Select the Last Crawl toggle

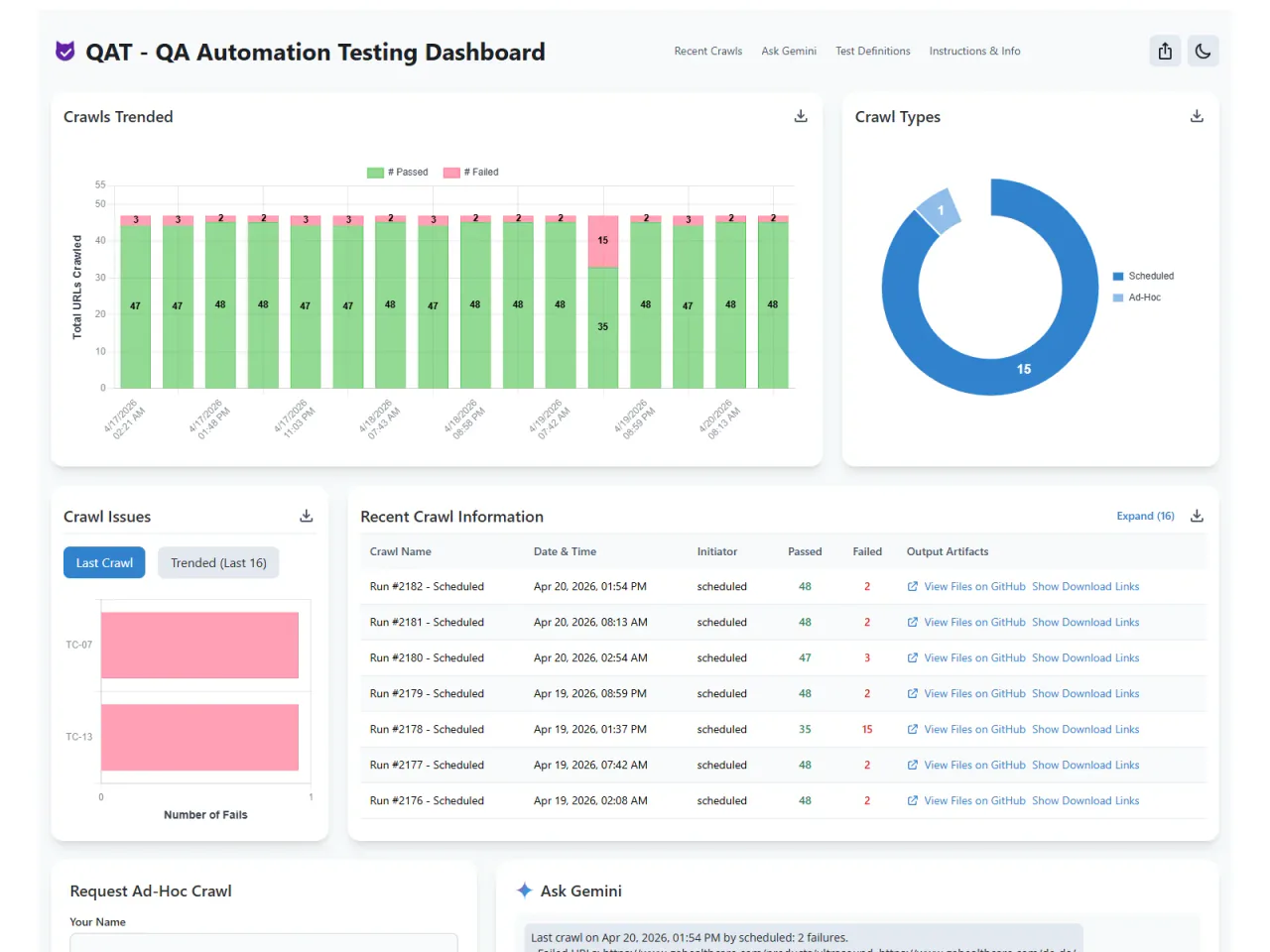pyautogui.click(x=103, y=562)
